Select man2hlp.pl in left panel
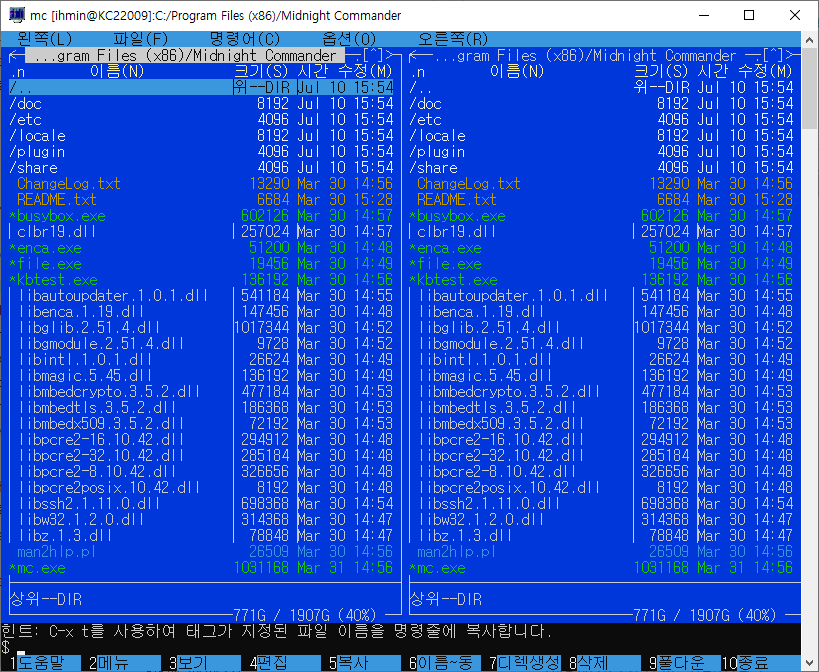The image size is (819, 672). tap(201, 552)
